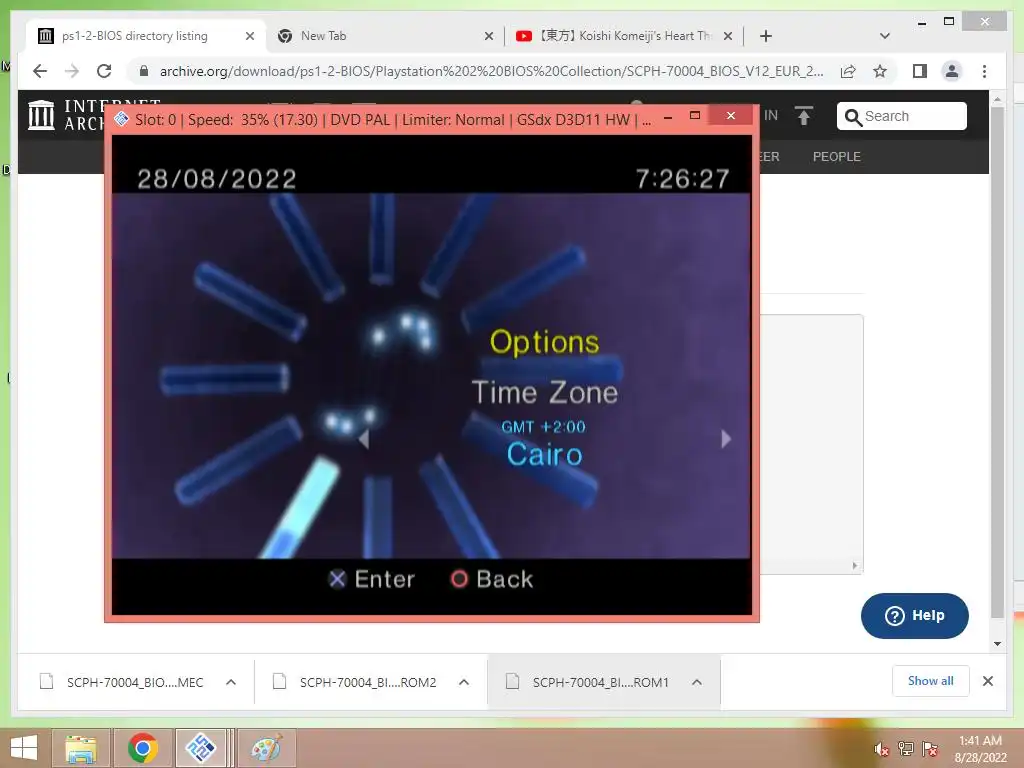Click the Internet Archive upload arrow icon
The image size is (1024, 768).
pyautogui.click(x=804, y=116)
